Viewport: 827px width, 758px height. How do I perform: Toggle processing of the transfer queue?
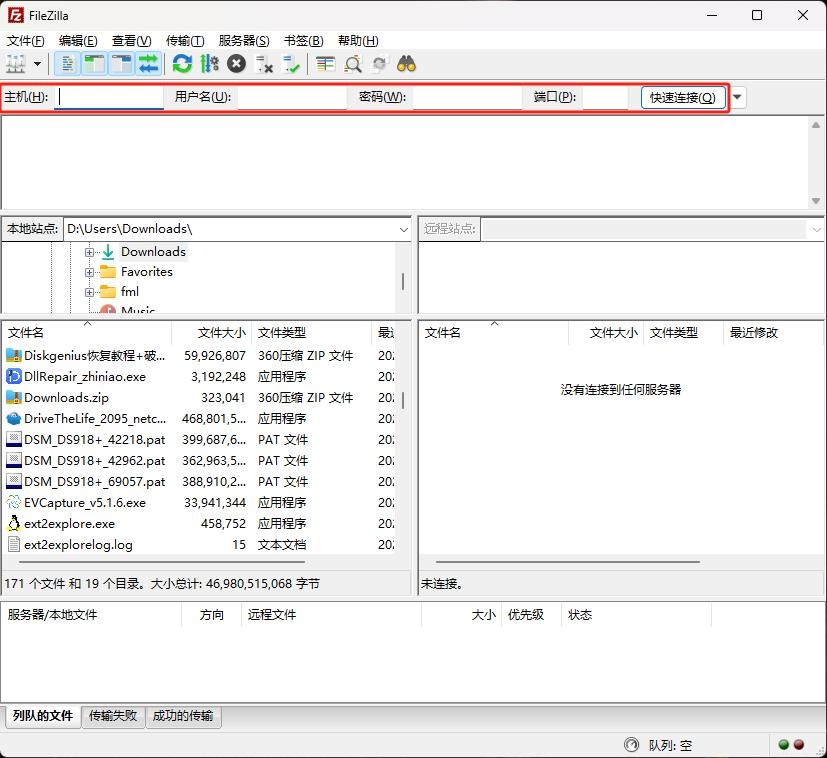pyautogui.click(x=209, y=64)
